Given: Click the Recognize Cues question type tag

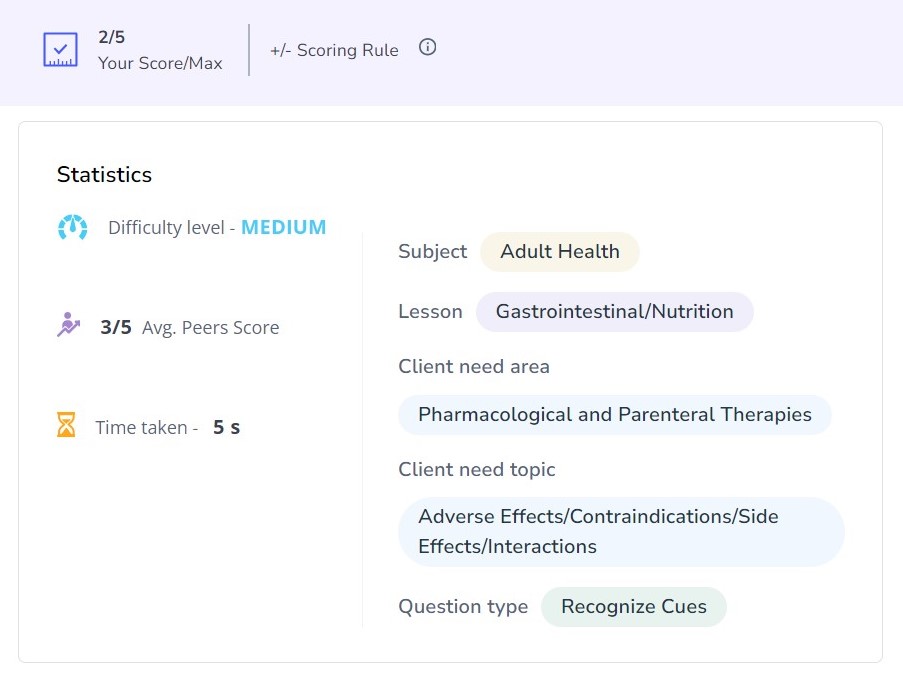Looking at the screenshot, I should (633, 606).
